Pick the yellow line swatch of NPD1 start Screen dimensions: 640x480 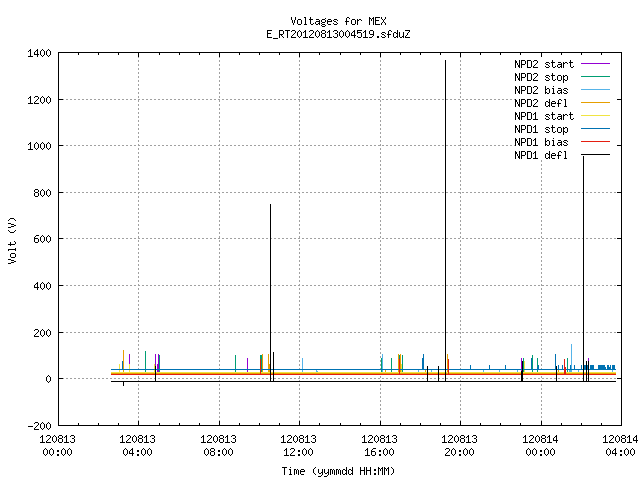(x=596, y=116)
